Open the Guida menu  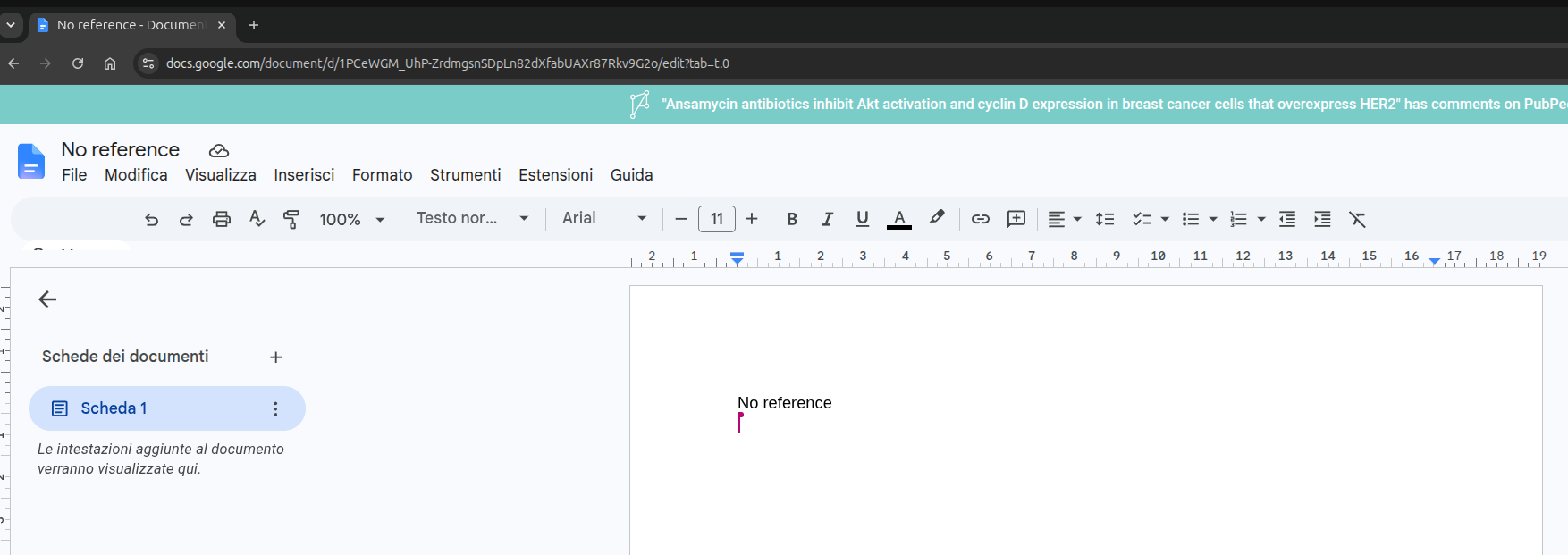tap(631, 175)
